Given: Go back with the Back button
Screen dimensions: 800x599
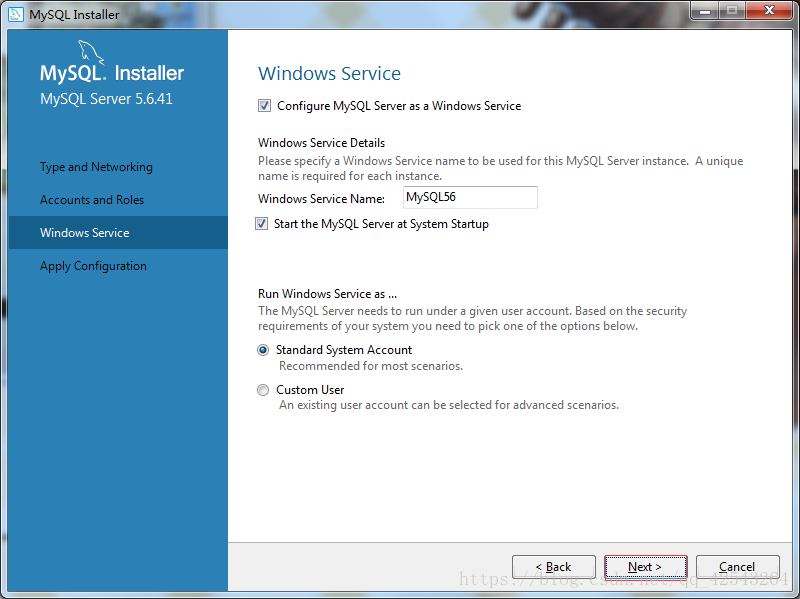Looking at the screenshot, I should [554, 567].
